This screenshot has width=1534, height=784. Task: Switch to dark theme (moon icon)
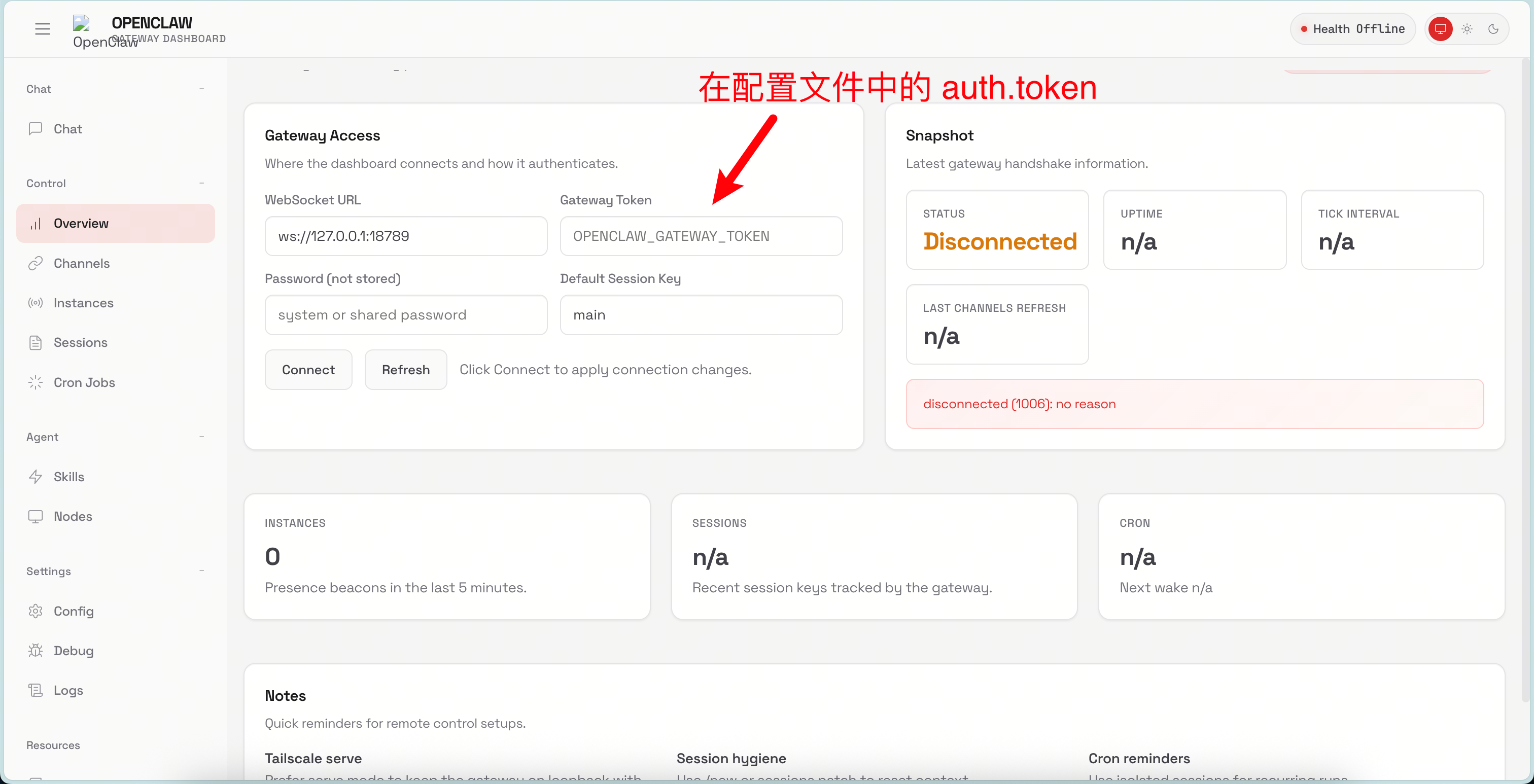click(x=1493, y=28)
